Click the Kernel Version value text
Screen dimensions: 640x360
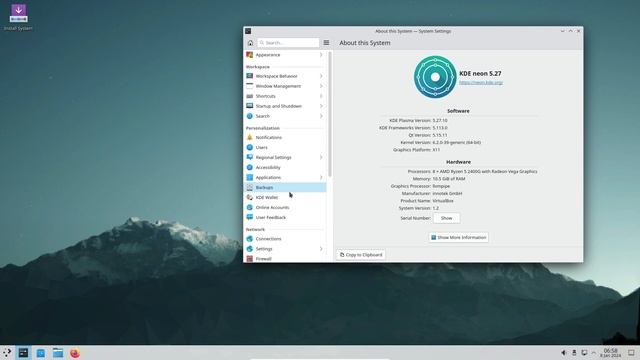point(457,142)
